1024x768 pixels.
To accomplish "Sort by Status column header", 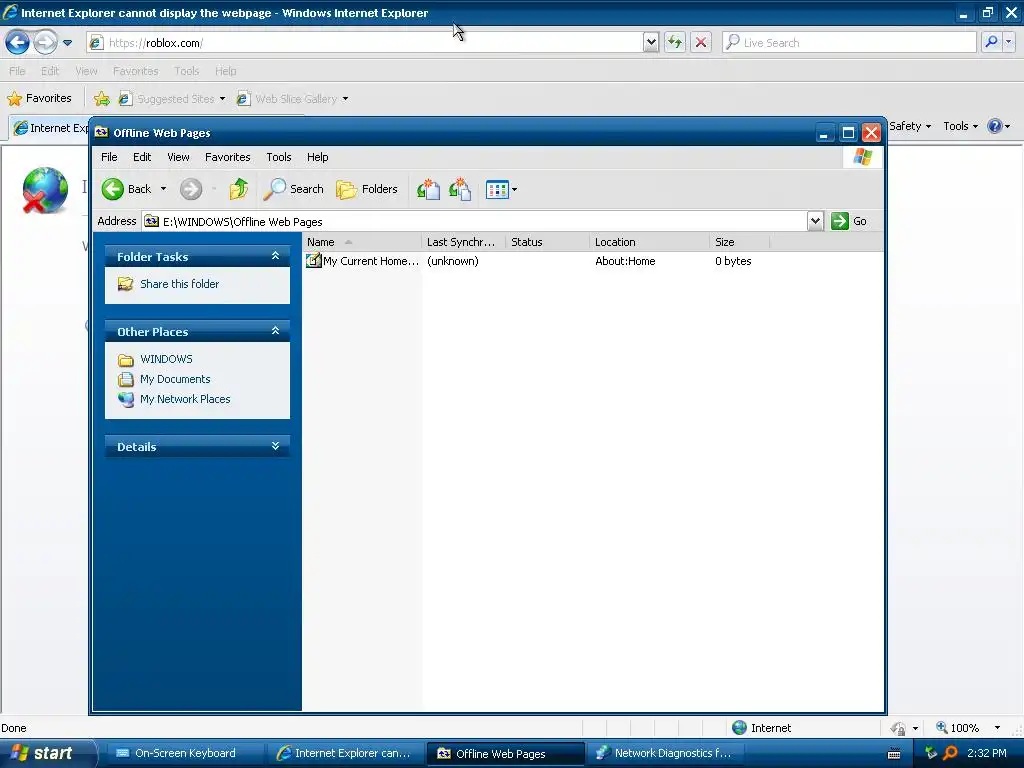I will tap(547, 242).
